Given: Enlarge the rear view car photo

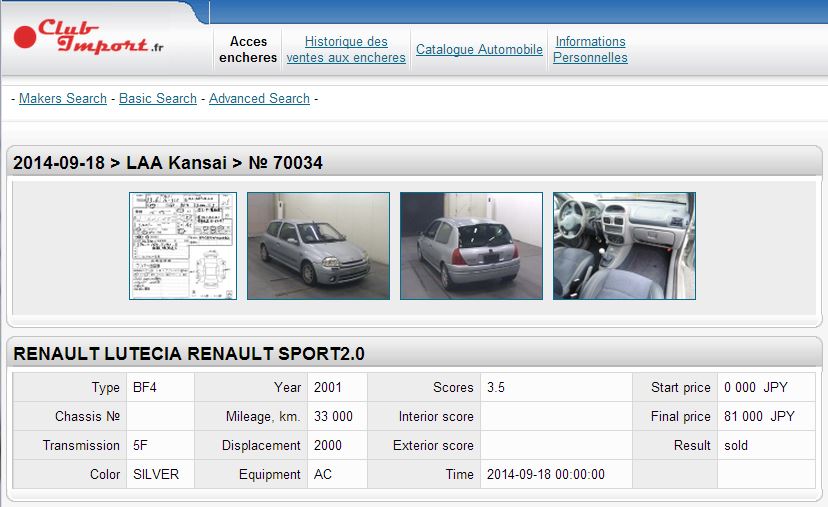Looking at the screenshot, I should pos(471,246).
